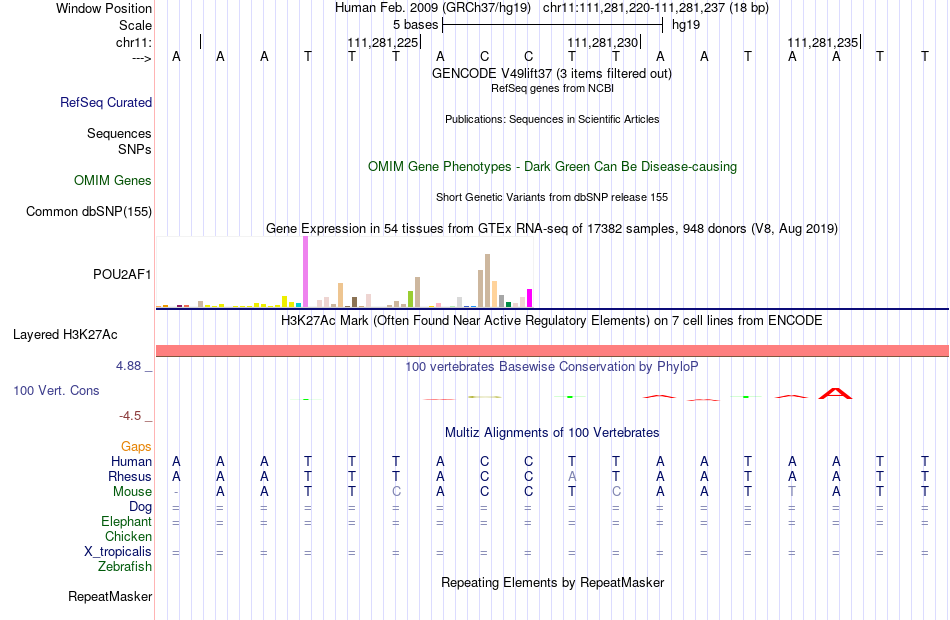Click 'Publications: Sequences in Scientific Articles' title
This screenshot has height=620, width=950.
coord(552,119)
